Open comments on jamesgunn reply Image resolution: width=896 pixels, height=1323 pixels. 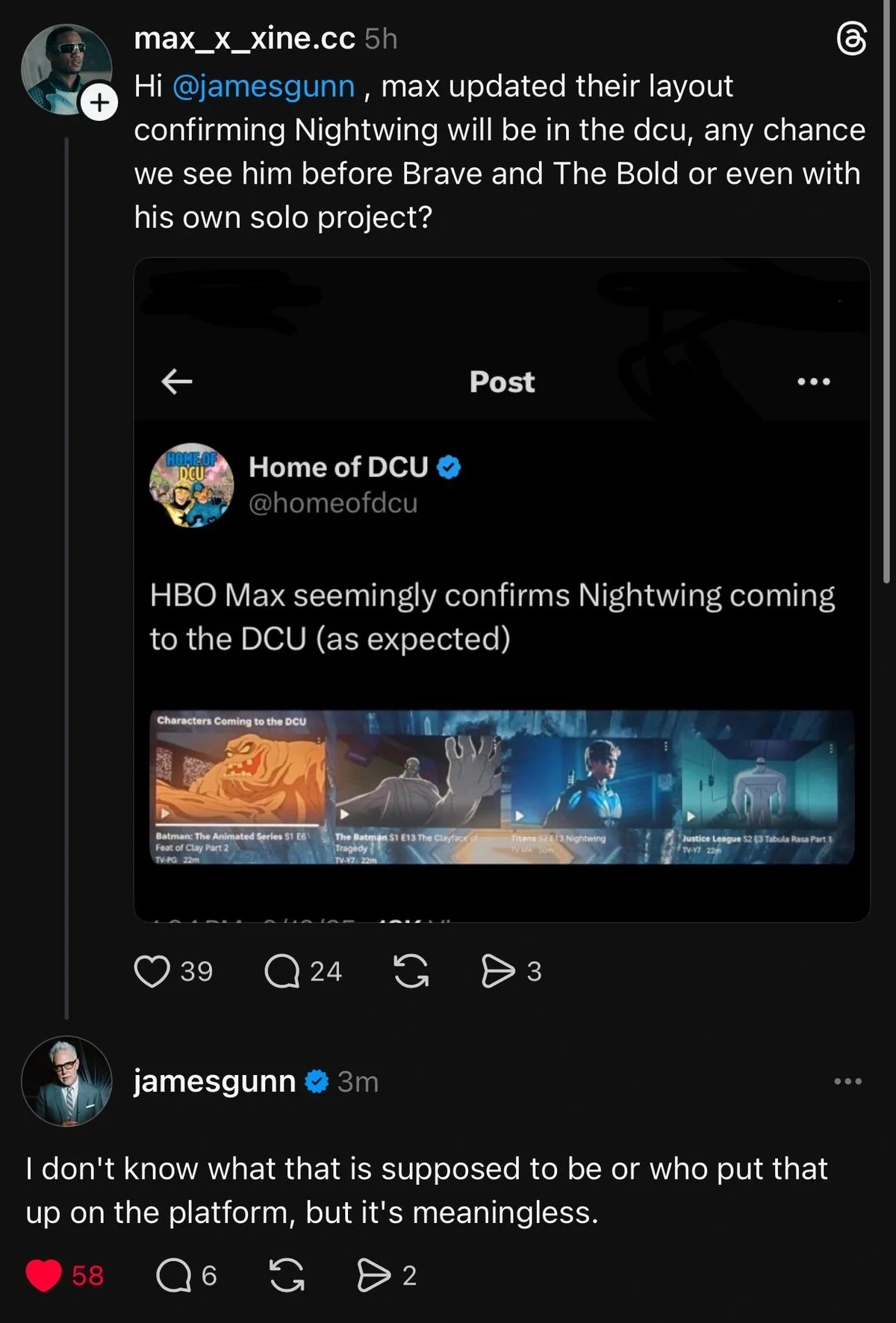tap(174, 1275)
